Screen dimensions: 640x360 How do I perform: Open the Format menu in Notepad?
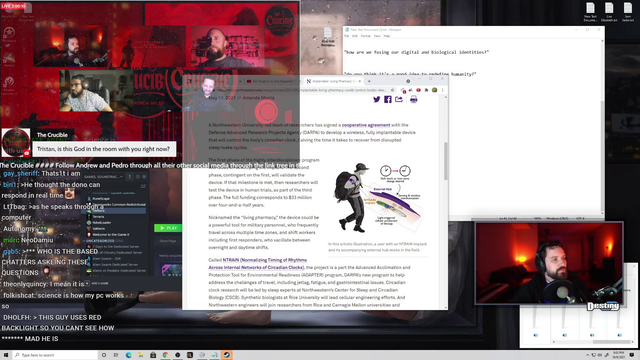click(365, 36)
